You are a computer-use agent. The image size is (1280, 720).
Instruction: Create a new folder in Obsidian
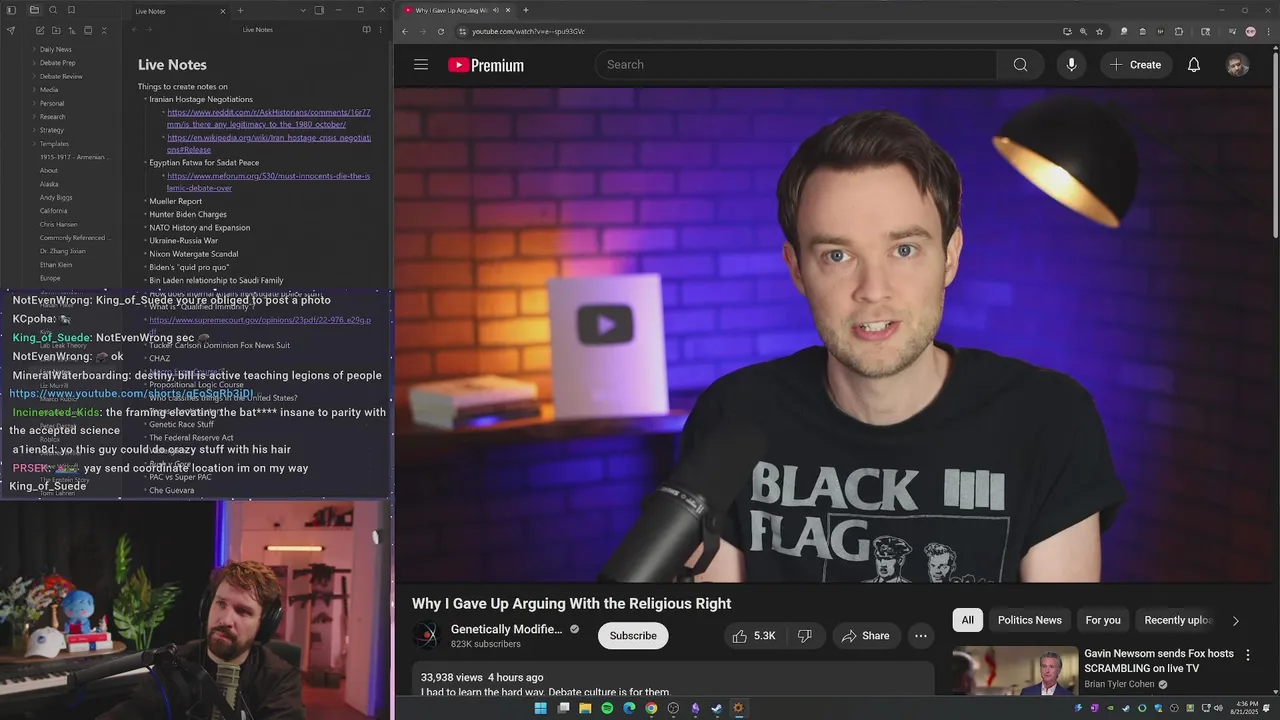(x=56, y=30)
